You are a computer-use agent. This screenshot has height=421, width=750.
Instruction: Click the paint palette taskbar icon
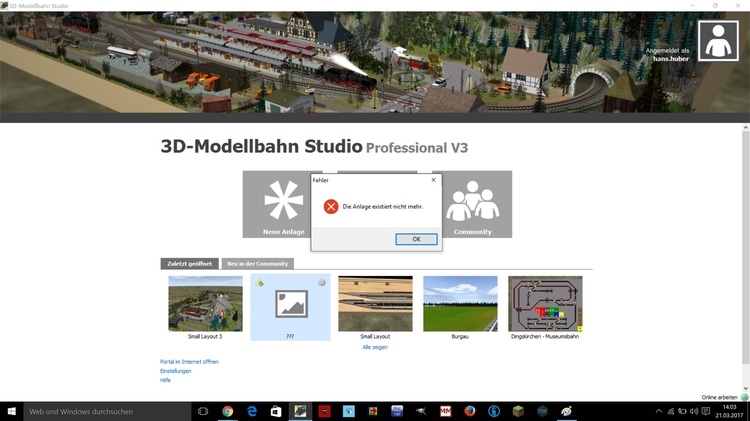point(566,411)
